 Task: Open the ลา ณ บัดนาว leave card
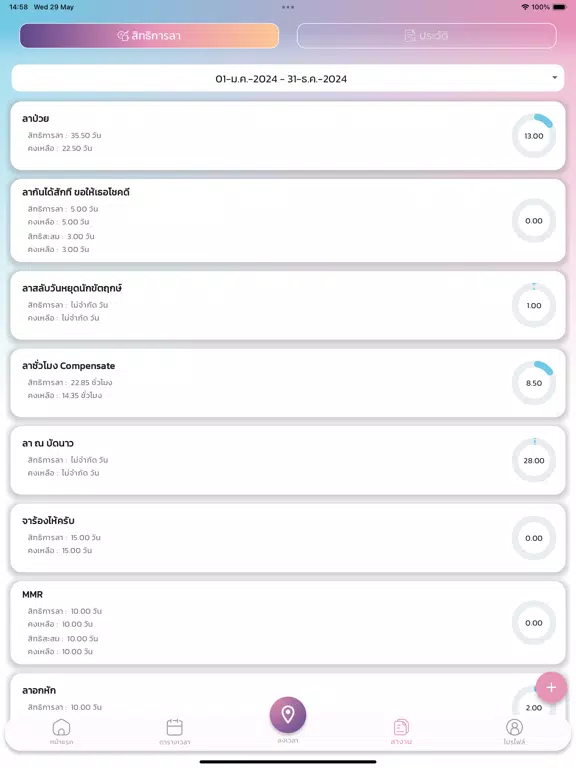click(x=288, y=460)
